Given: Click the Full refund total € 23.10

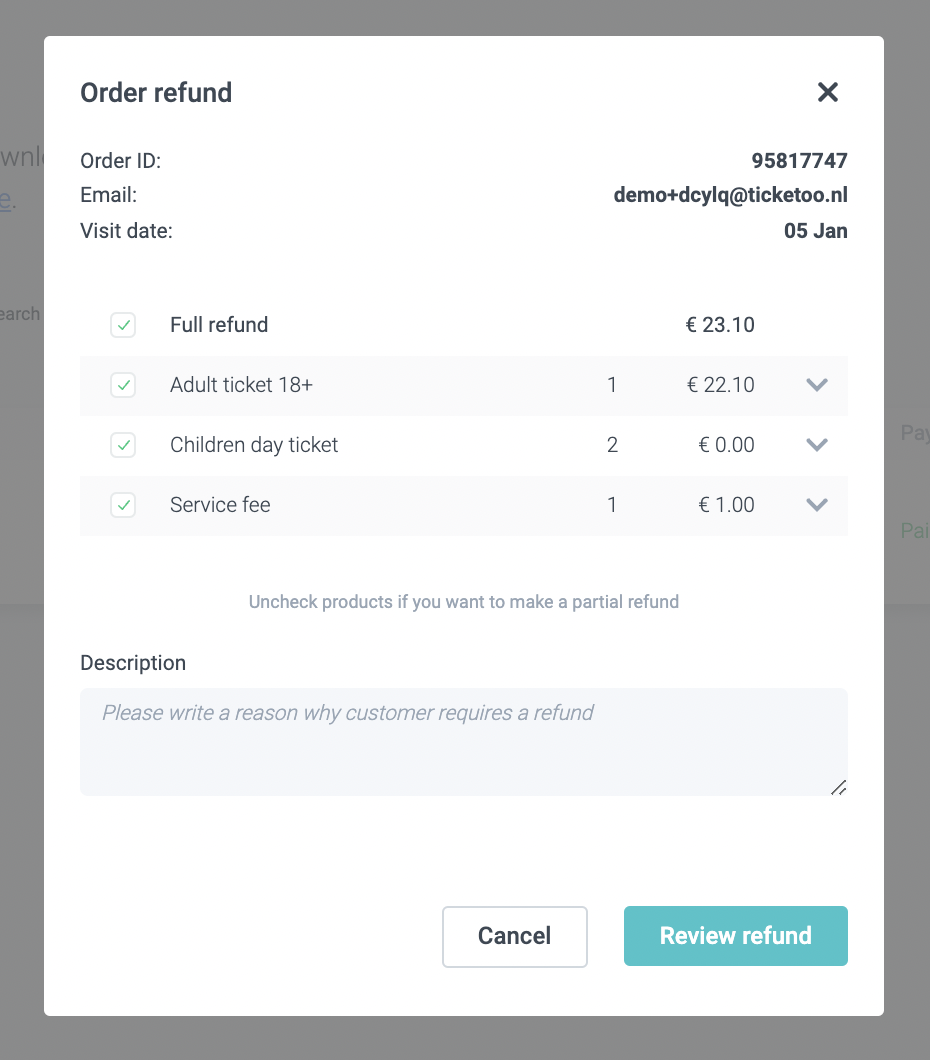Looking at the screenshot, I should [720, 325].
